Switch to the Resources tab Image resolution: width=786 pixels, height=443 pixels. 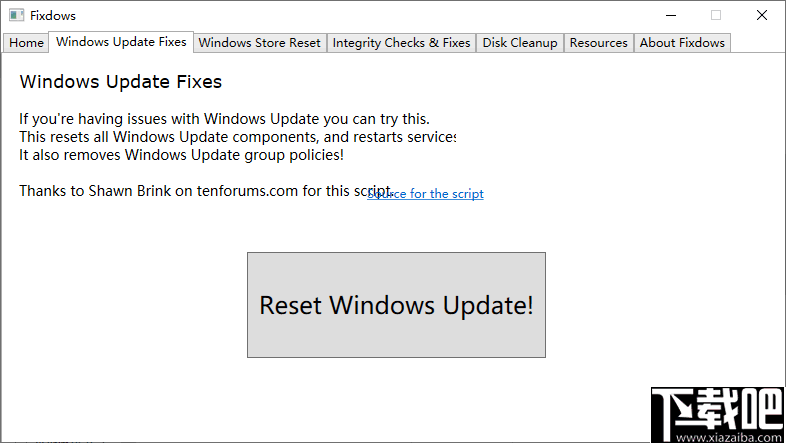599,43
